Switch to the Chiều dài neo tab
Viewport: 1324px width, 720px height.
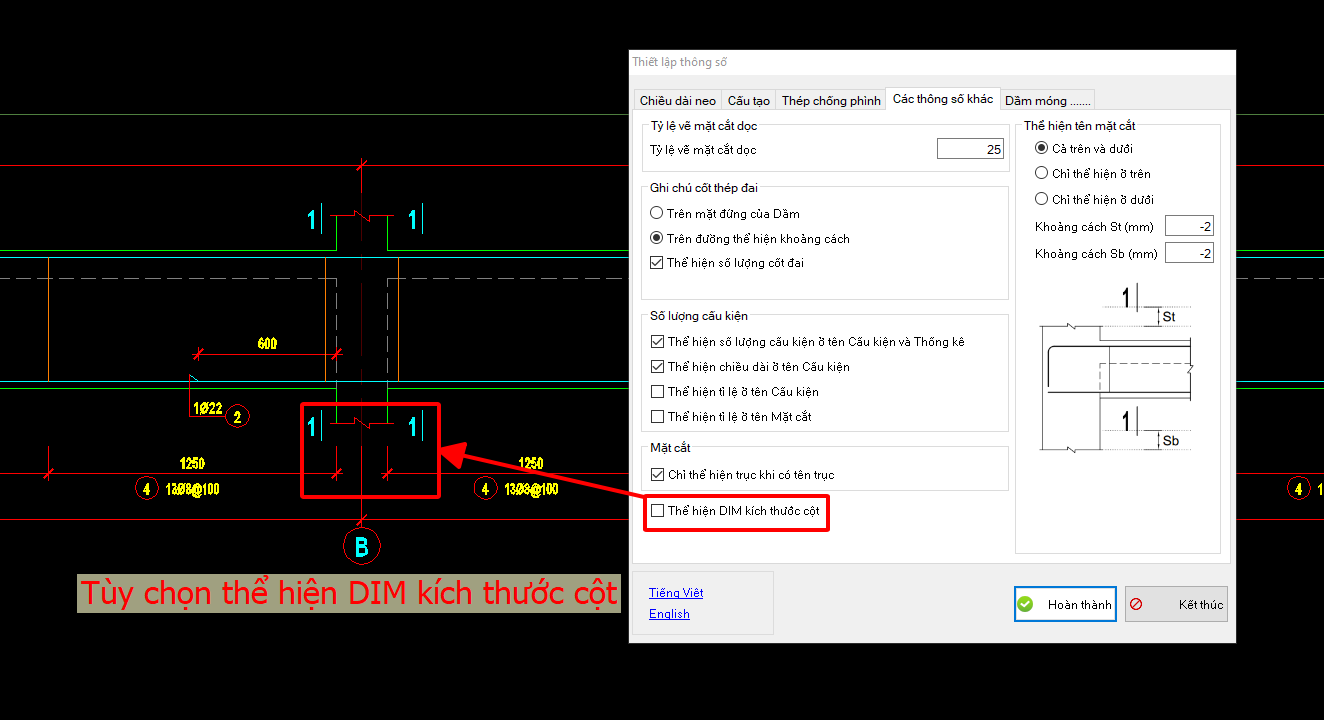coord(678,100)
